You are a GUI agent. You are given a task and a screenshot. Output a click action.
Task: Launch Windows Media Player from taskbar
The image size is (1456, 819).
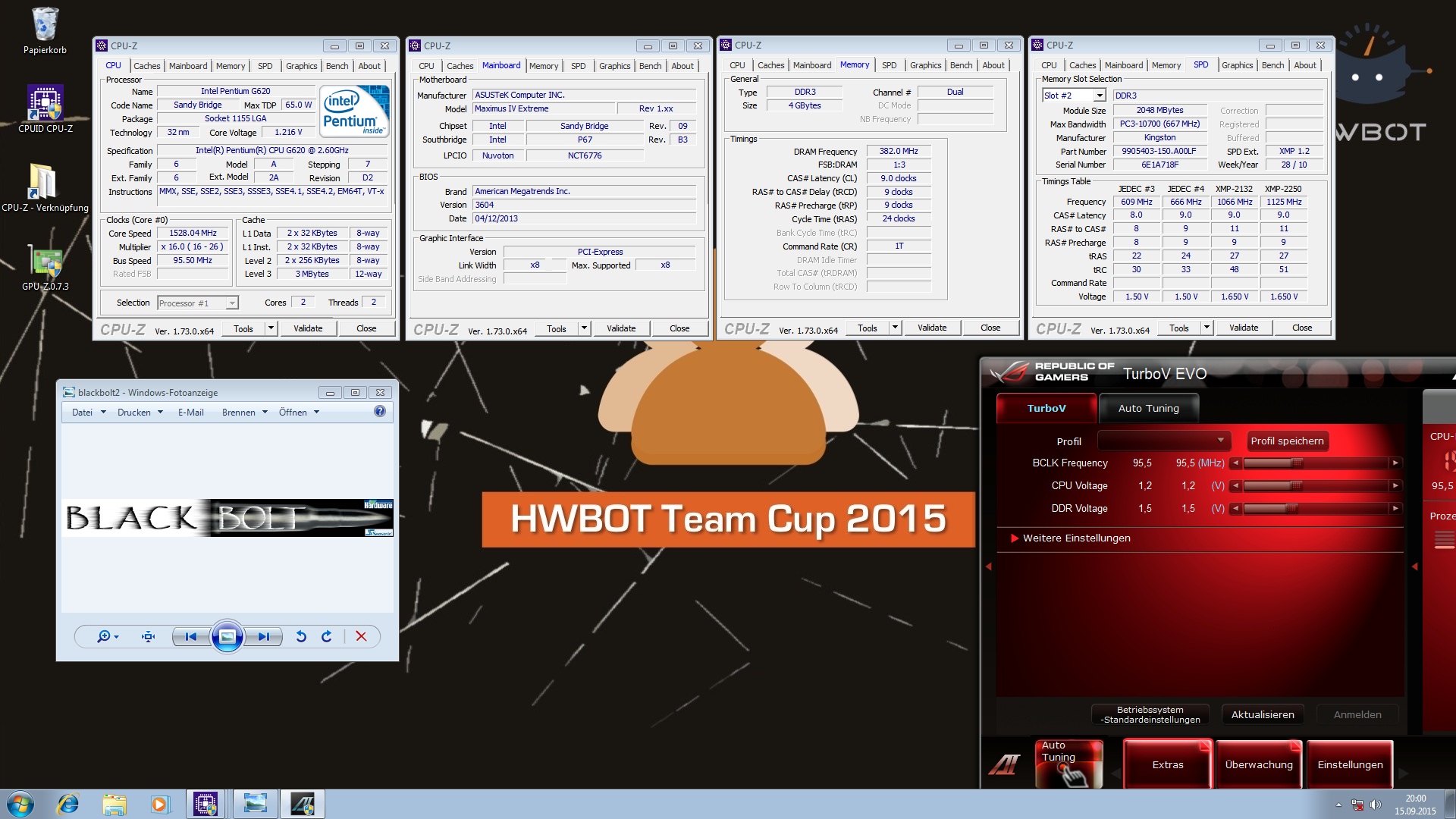159,804
